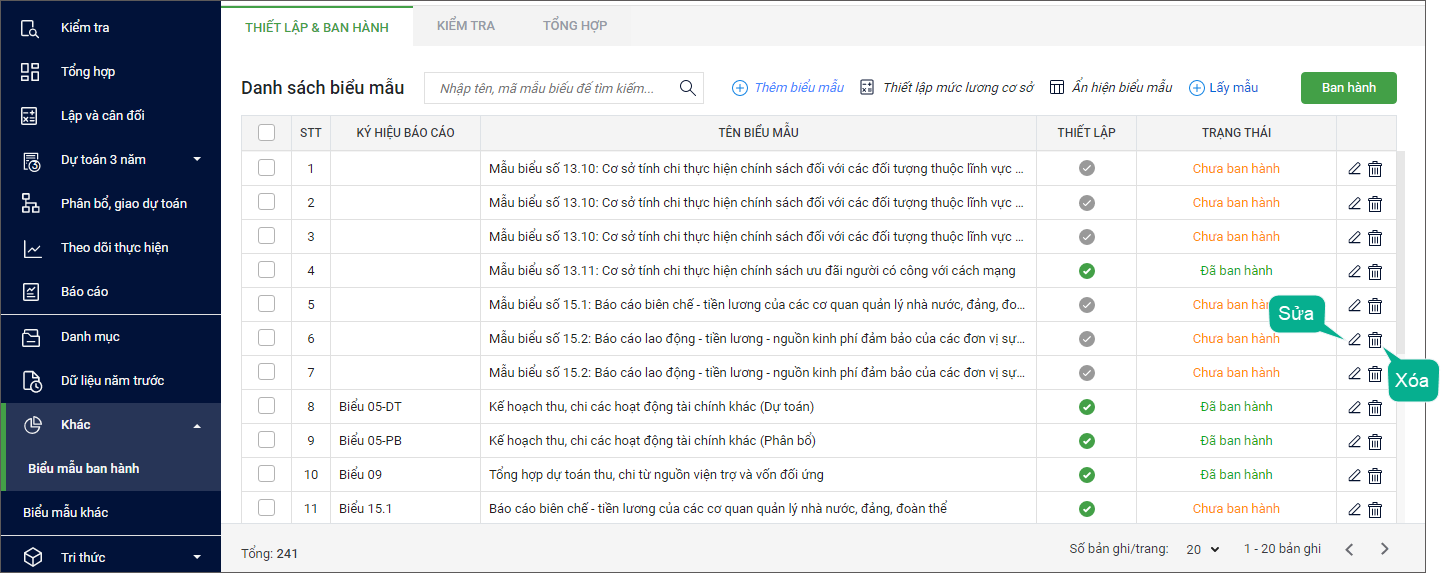
Task: Go to next page arrow
Action: (x=1385, y=549)
